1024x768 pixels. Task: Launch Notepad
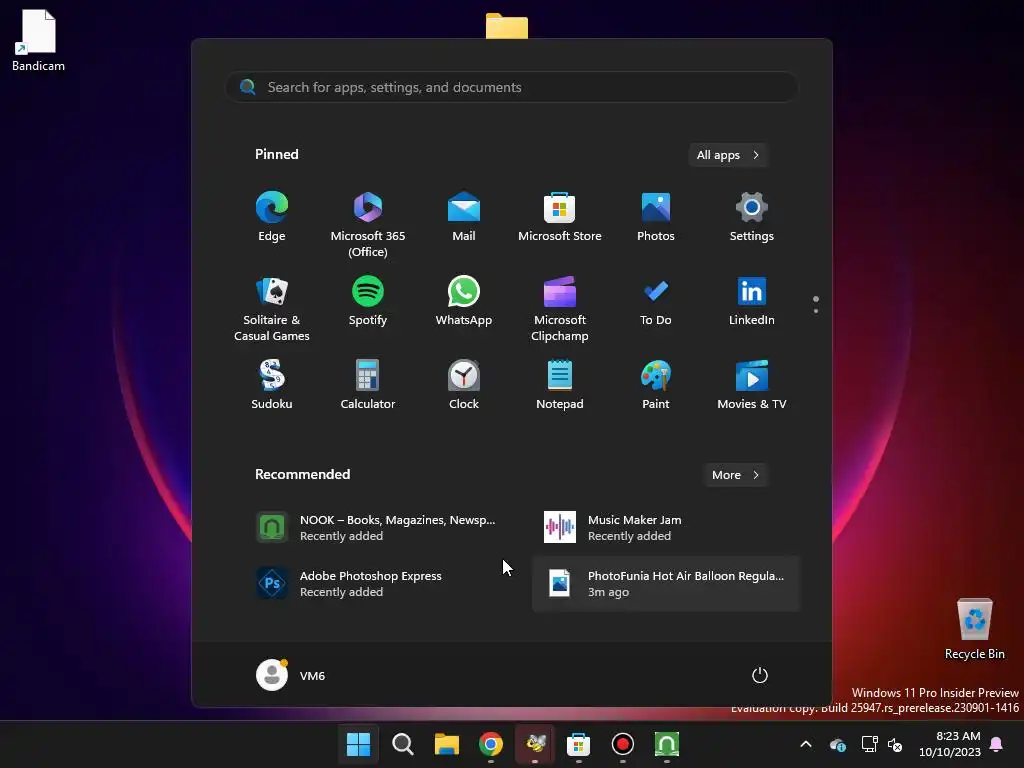click(x=560, y=385)
